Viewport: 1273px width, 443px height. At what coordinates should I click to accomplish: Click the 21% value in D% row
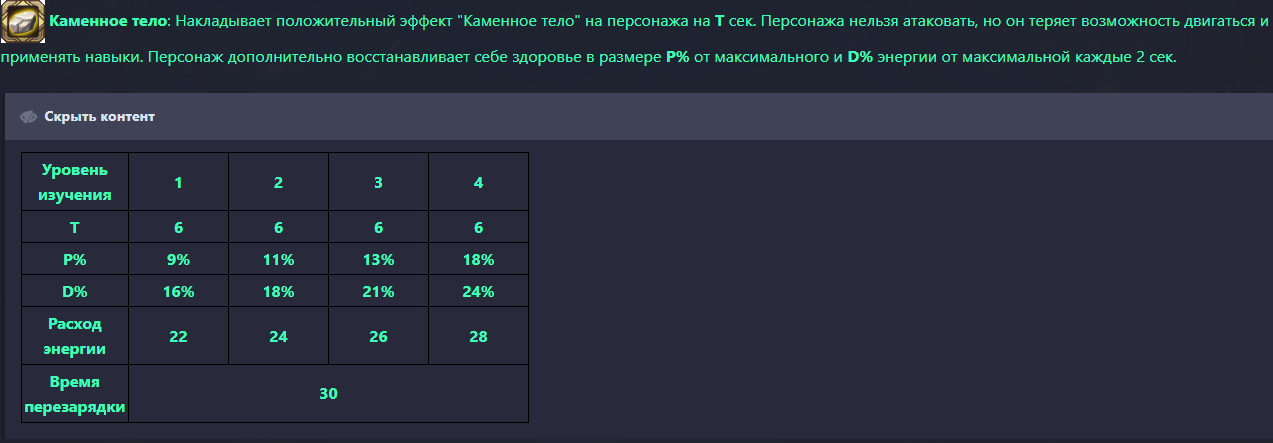coord(378,292)
